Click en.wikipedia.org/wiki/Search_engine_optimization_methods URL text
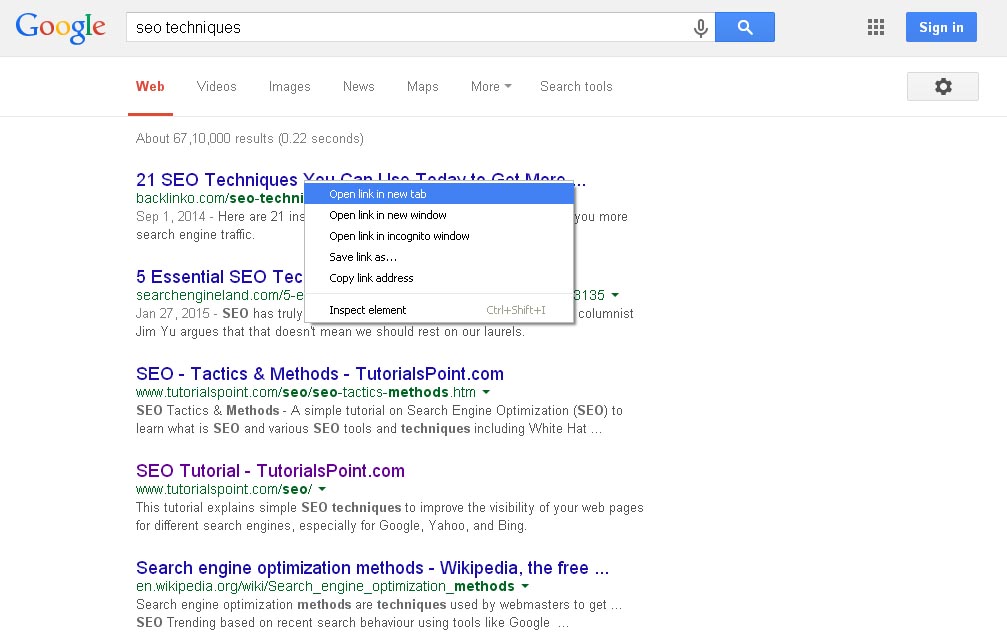This screenshot has height=641, width=1007. (325, 586)
